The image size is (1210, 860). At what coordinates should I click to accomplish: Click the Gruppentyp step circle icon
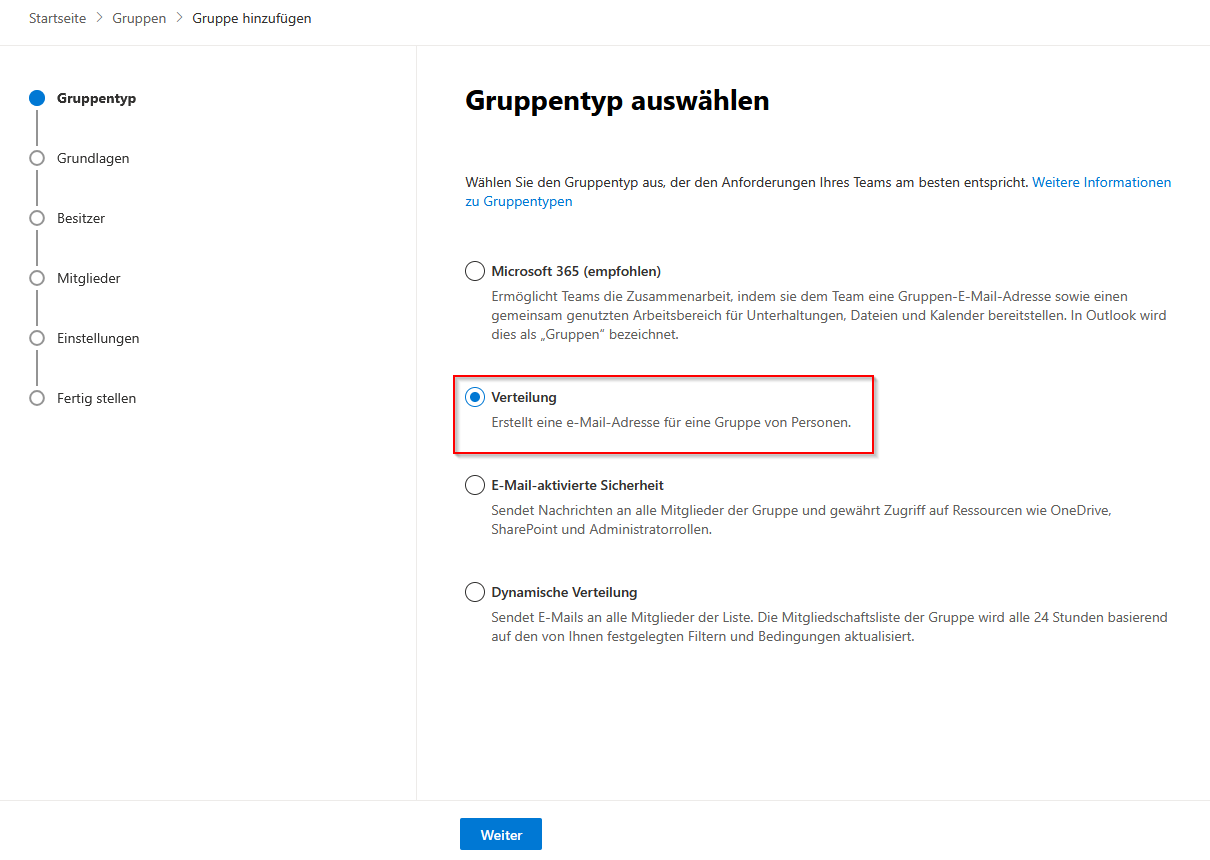click(37, 98)
